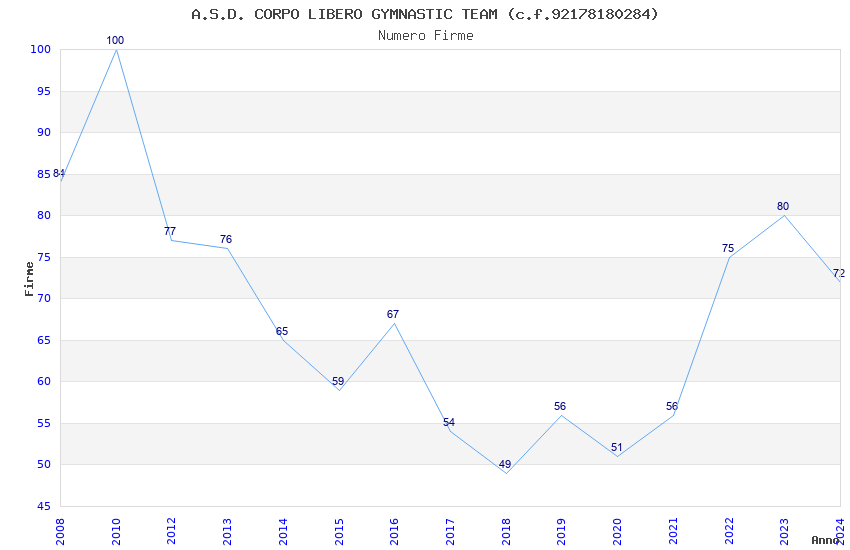Select the data label 84 for 2008
This screenshot has height=550, width=850.
point(59,173)
